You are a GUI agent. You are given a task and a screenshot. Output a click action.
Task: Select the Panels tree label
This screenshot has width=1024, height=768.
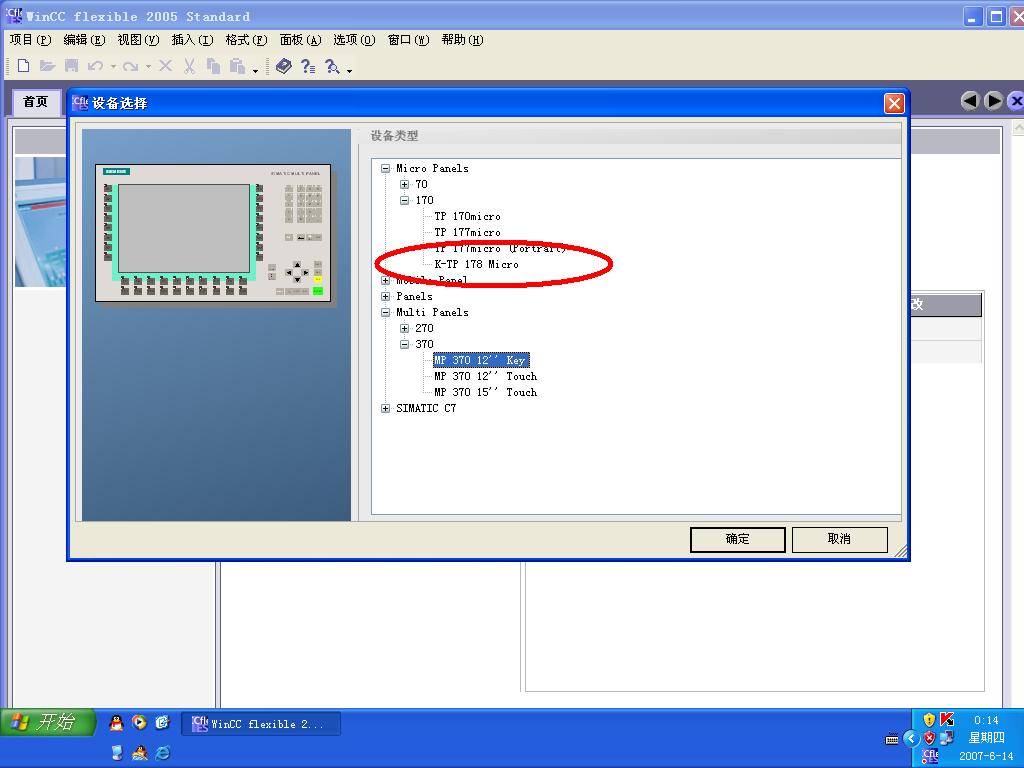pos(414,296)
